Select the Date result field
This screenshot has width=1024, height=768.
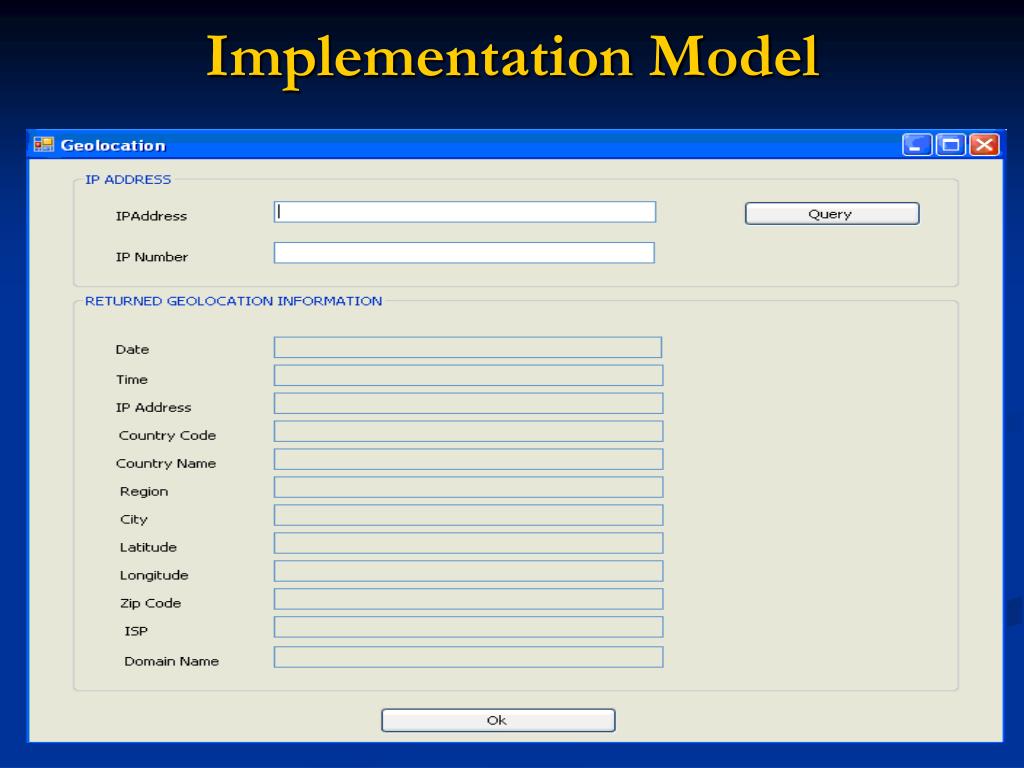pyautogui.click(x=468, y=347)
